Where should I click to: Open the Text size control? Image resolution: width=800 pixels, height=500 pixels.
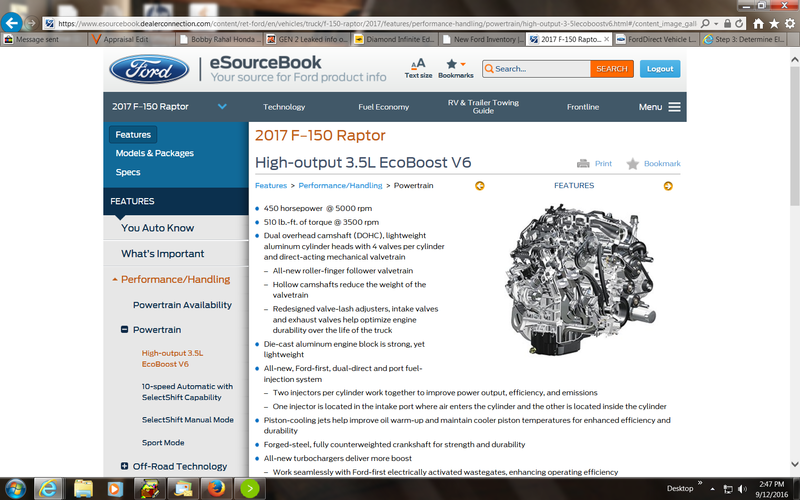[x=418, y=65]
